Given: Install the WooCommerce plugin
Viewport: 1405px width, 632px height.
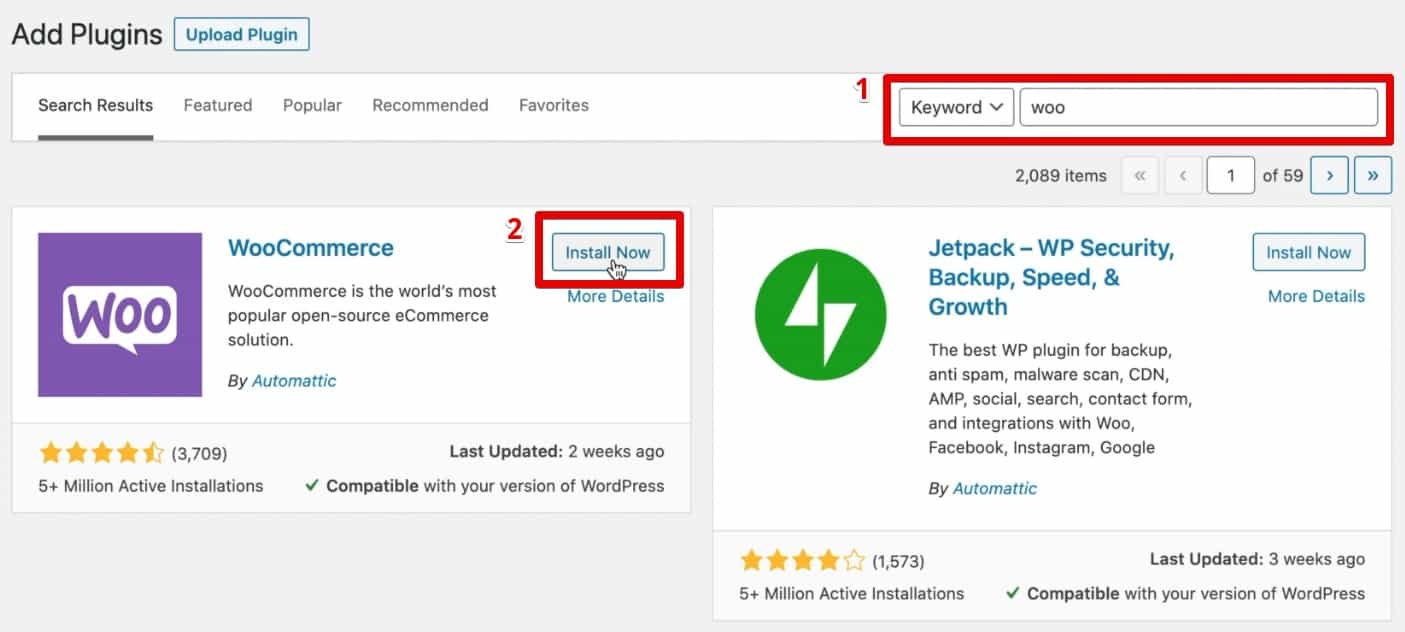Looking at the screenshot, I should point(607,252).
